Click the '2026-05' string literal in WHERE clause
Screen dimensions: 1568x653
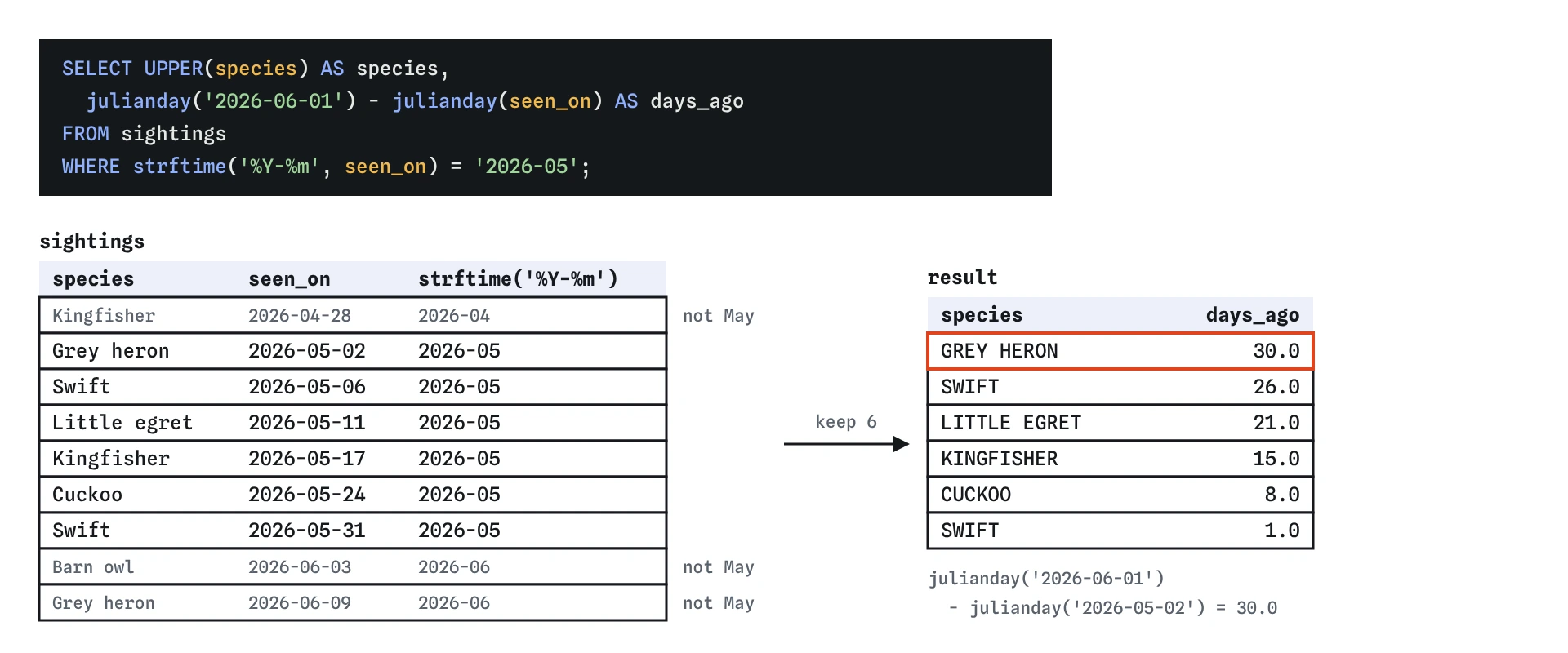527,167
